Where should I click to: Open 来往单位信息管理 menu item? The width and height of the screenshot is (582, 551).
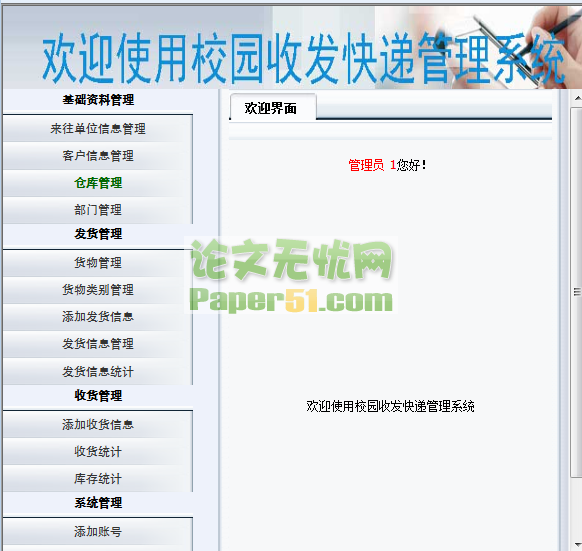[x=98, y=129]
